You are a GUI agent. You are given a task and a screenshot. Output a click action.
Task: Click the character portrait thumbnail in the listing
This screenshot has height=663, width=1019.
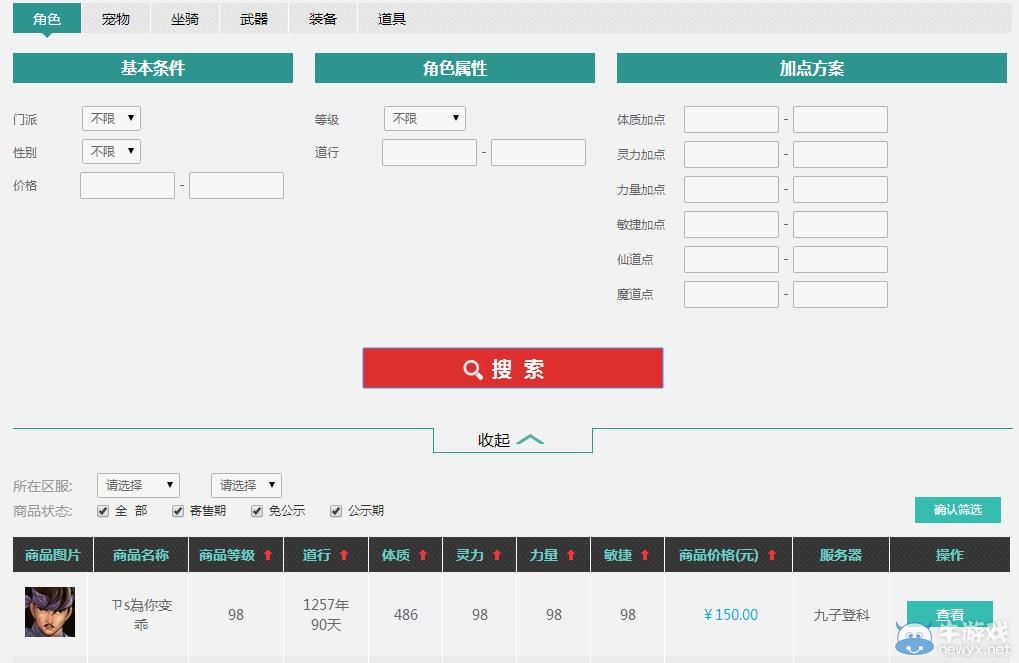(x=51, y=611)
